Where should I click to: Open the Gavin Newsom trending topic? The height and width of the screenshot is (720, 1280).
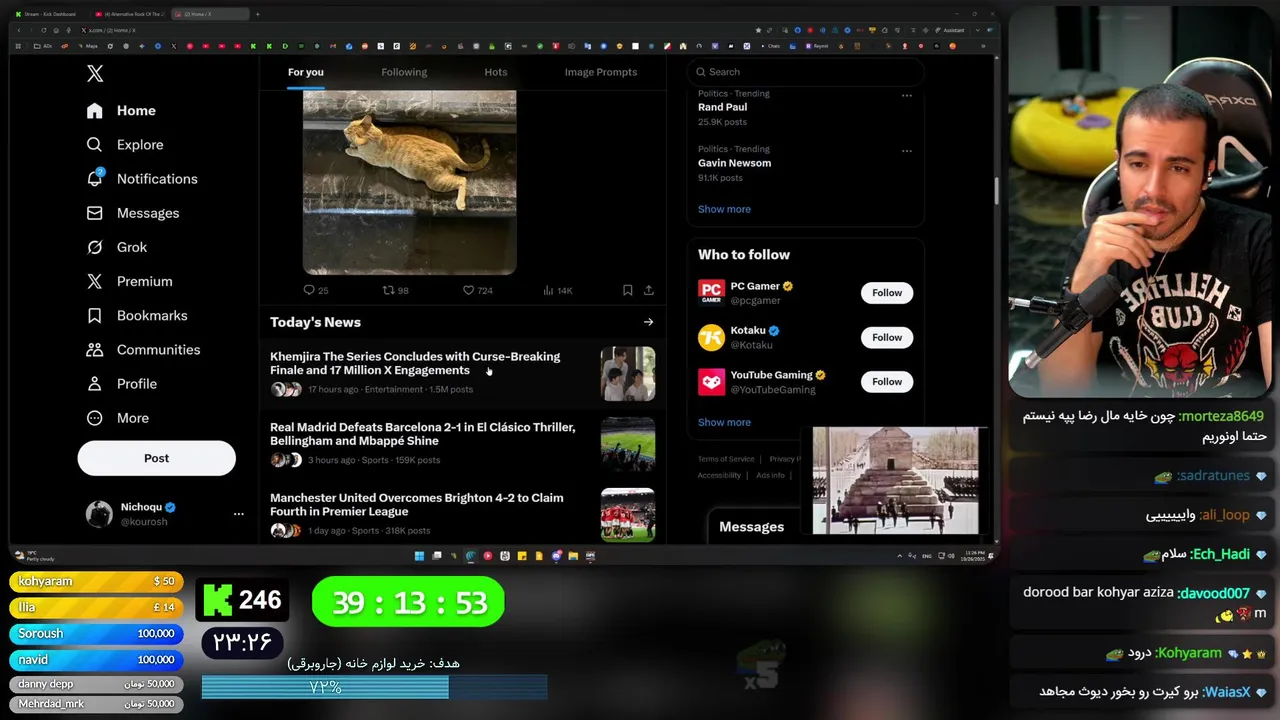tap(735, 163)
